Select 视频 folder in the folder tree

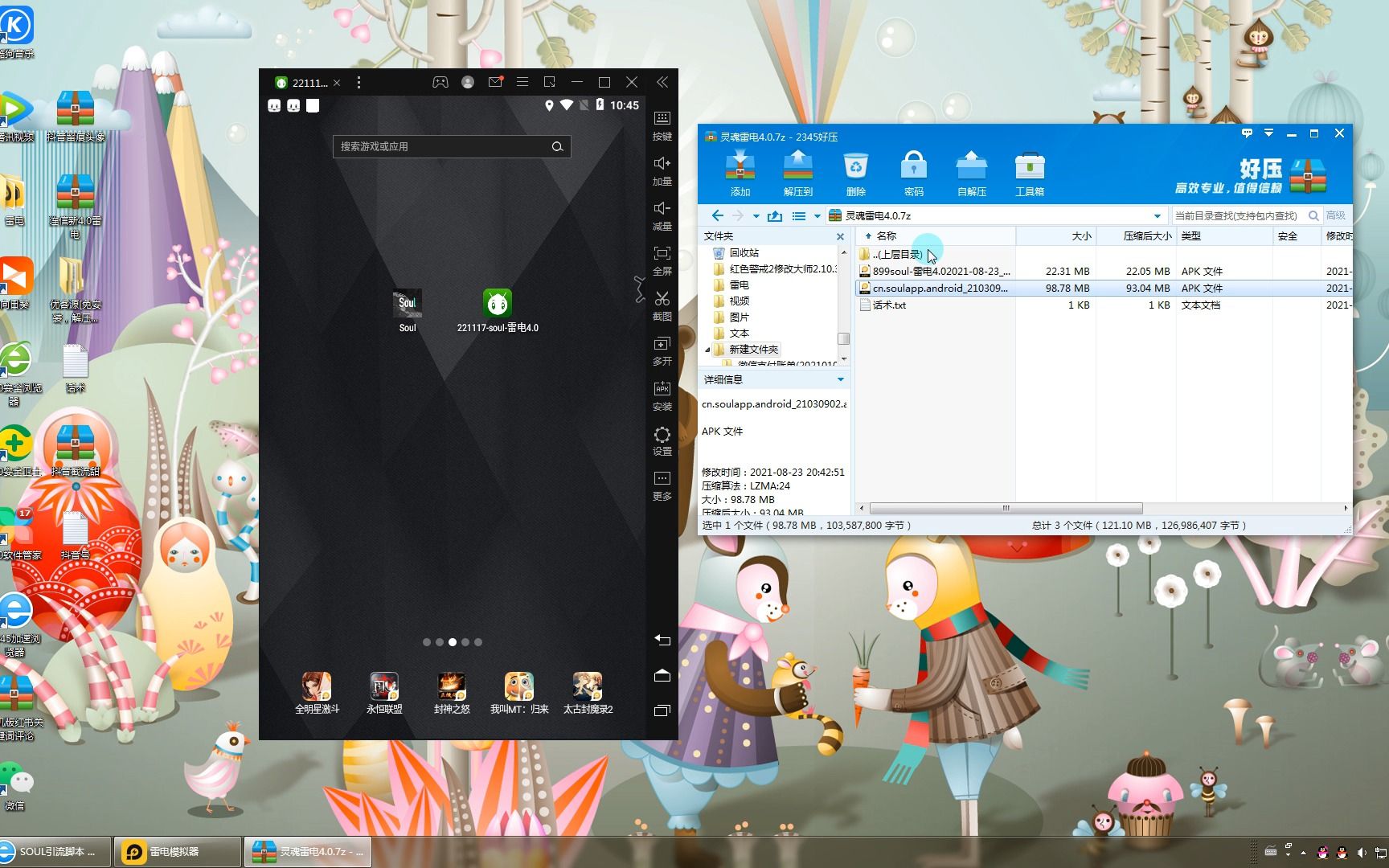[x=739, y=301]
